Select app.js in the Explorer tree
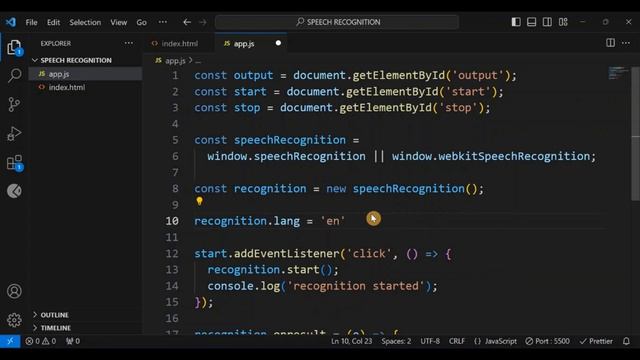 point(86,74)
